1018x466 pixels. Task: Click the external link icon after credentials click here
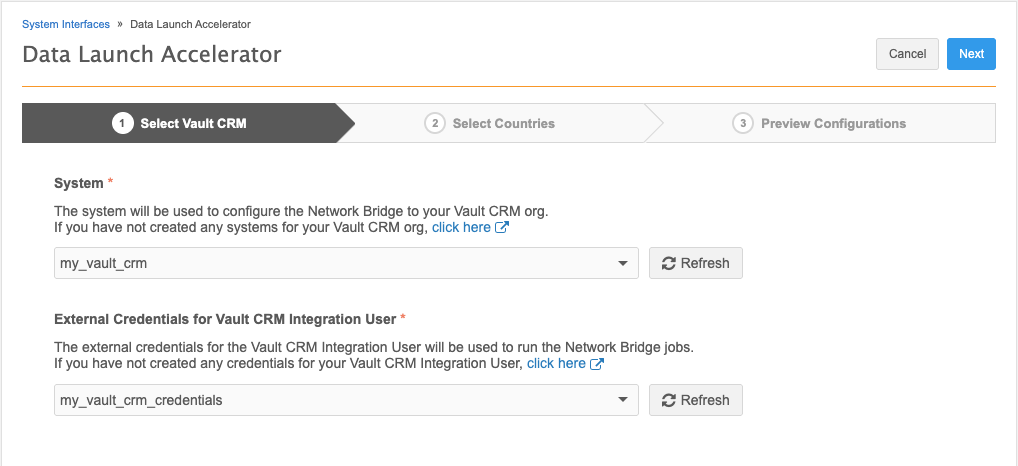tap(597, 363)
